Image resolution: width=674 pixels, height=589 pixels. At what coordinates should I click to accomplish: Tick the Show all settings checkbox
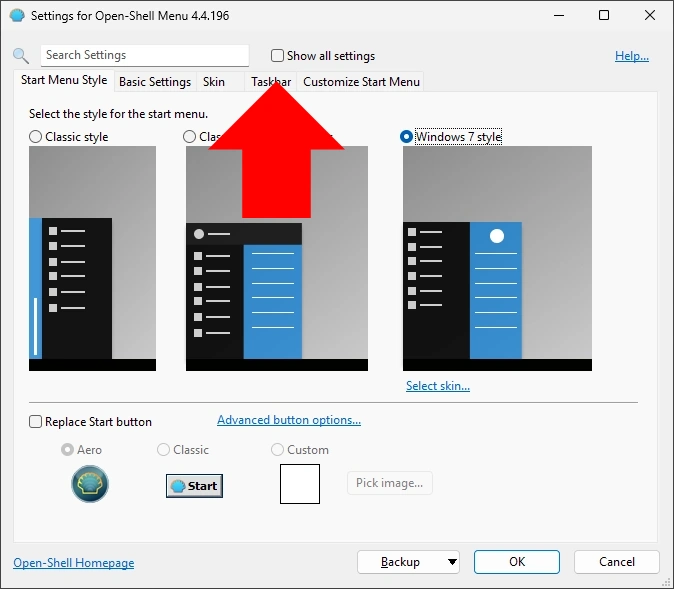277,55
